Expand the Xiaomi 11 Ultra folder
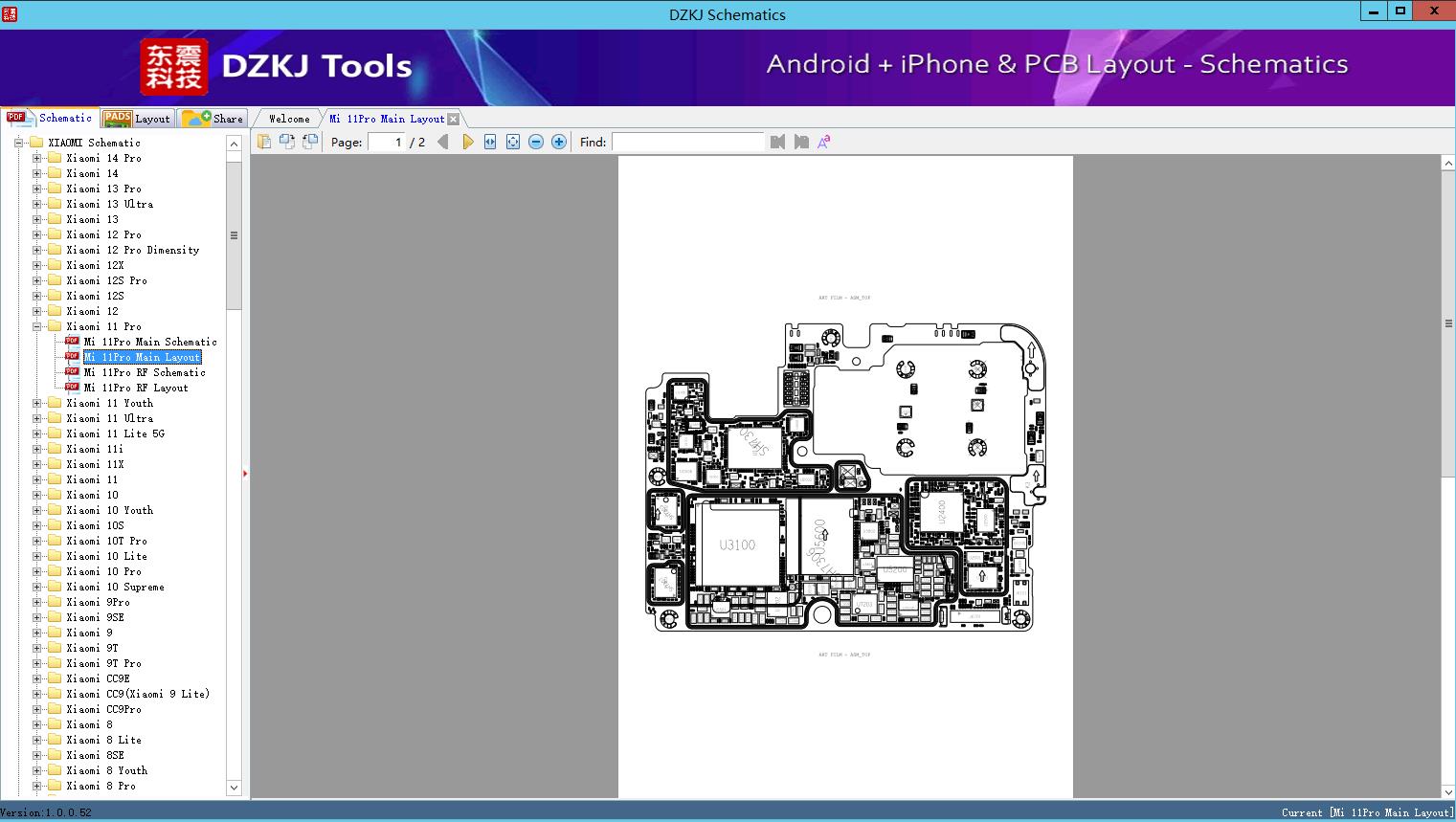Viewport: 1456px width, 822px height. [x=36, y=418]
